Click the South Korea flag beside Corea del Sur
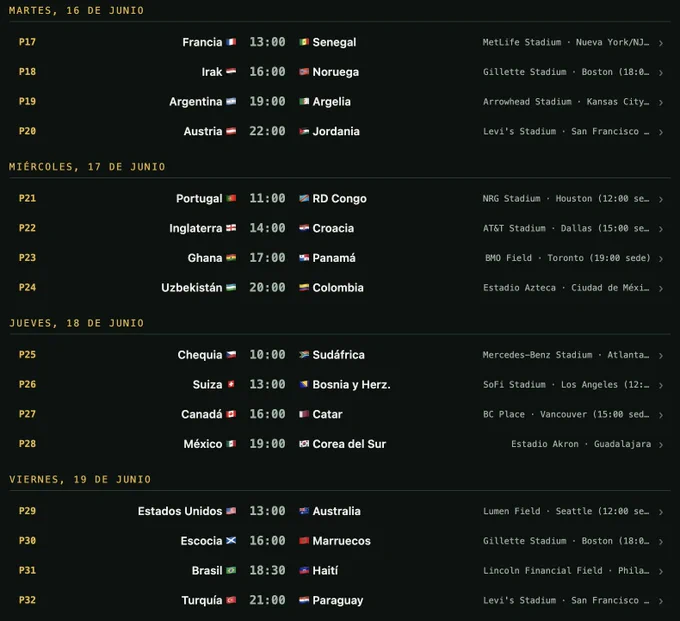This screenshot has width=680, height=621. [304, 444]
